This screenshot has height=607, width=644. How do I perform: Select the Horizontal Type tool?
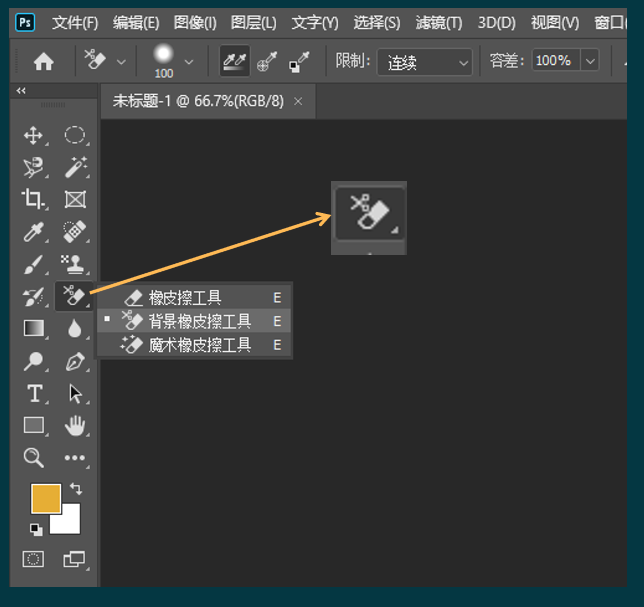[x=34, y=393]
